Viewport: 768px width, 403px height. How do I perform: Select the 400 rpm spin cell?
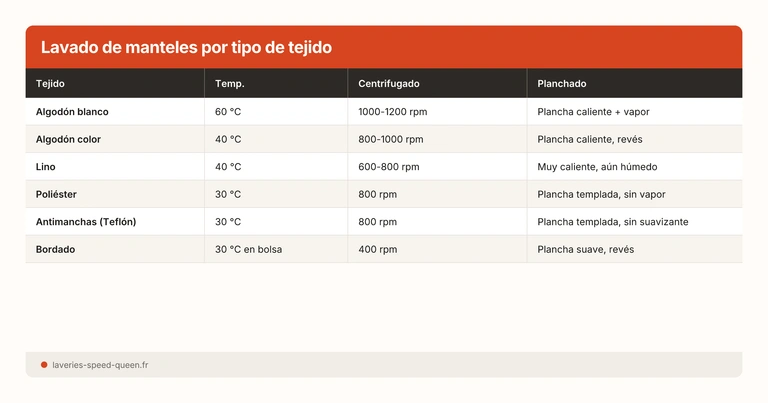[x=377, y=249]
